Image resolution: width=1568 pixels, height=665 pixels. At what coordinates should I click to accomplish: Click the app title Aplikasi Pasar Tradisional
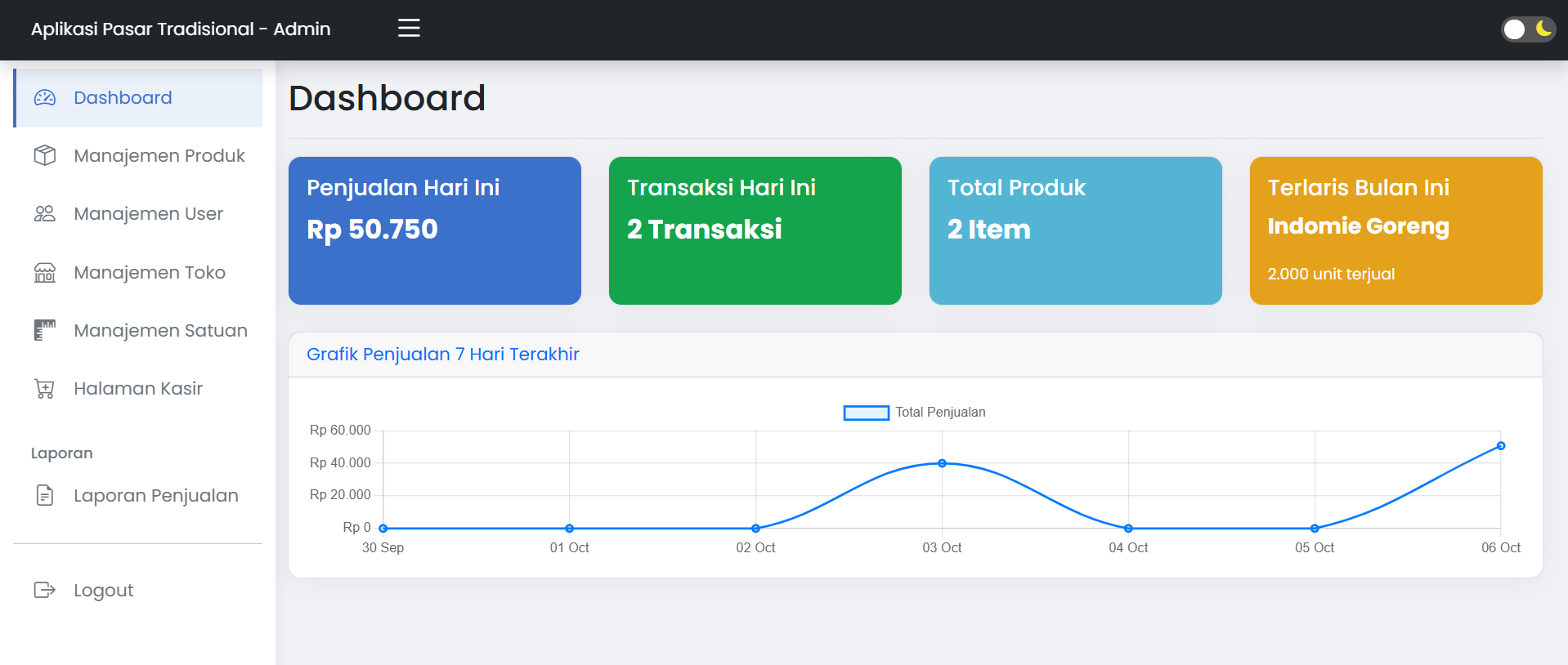(181, 29)
